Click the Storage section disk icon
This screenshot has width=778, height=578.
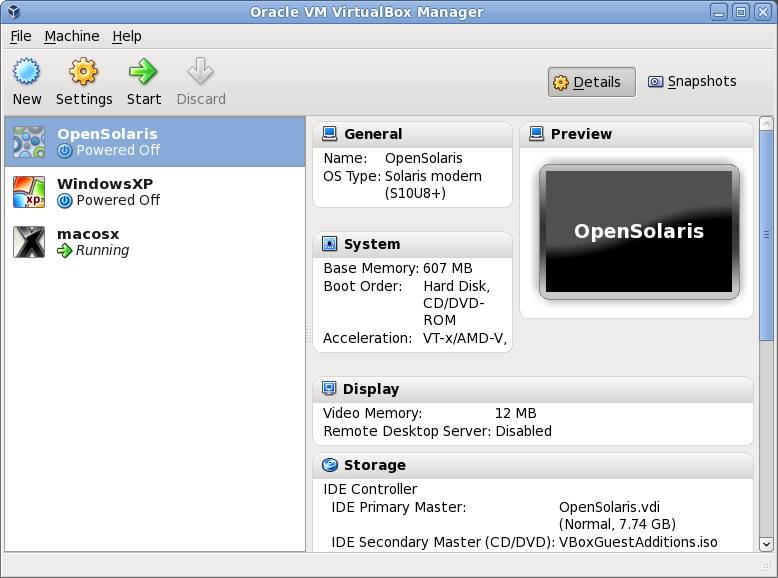(x=329, y=465)
